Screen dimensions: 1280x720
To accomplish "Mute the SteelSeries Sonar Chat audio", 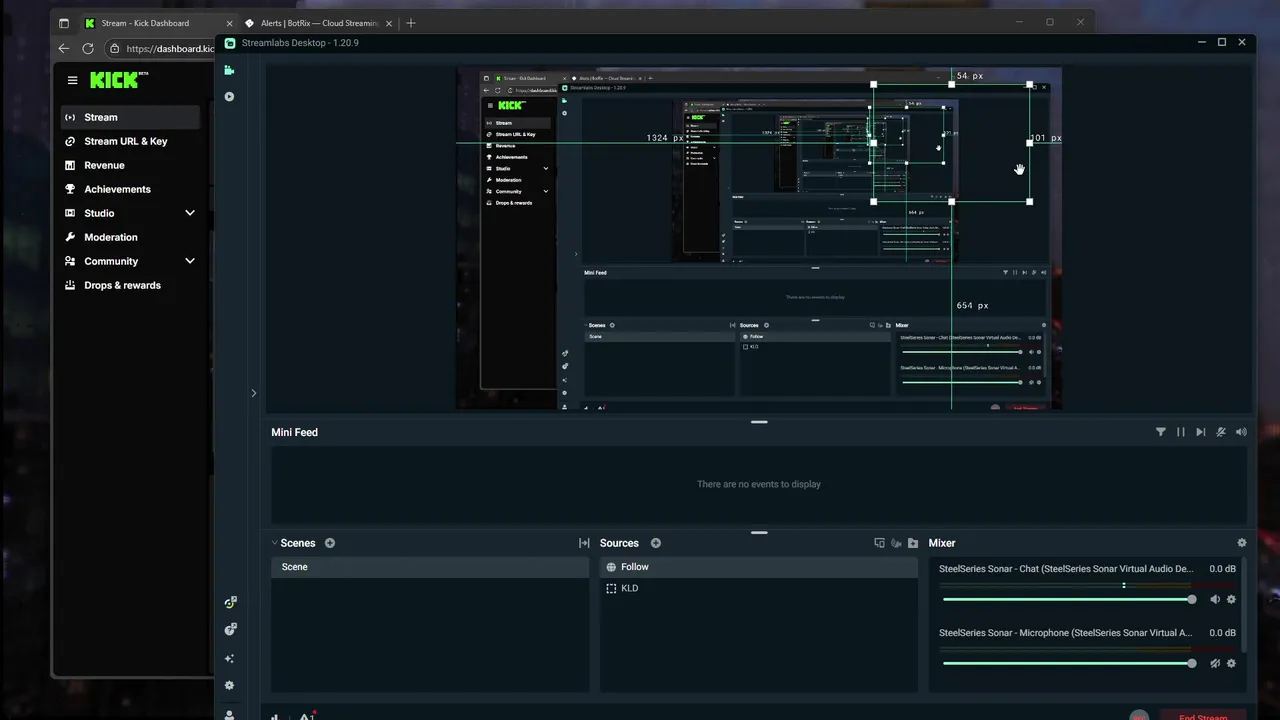I will click(x=1215, y=600).
